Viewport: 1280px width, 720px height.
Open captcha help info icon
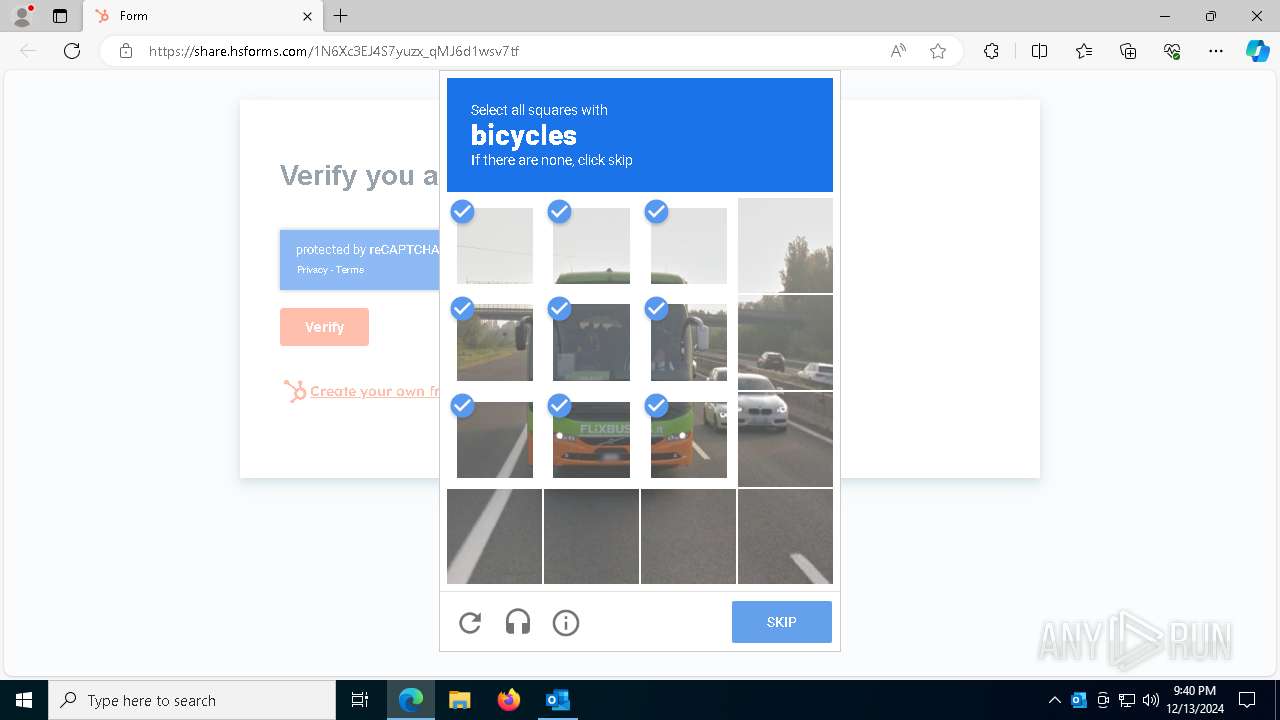pyautogui.click(x=566, y=623)
